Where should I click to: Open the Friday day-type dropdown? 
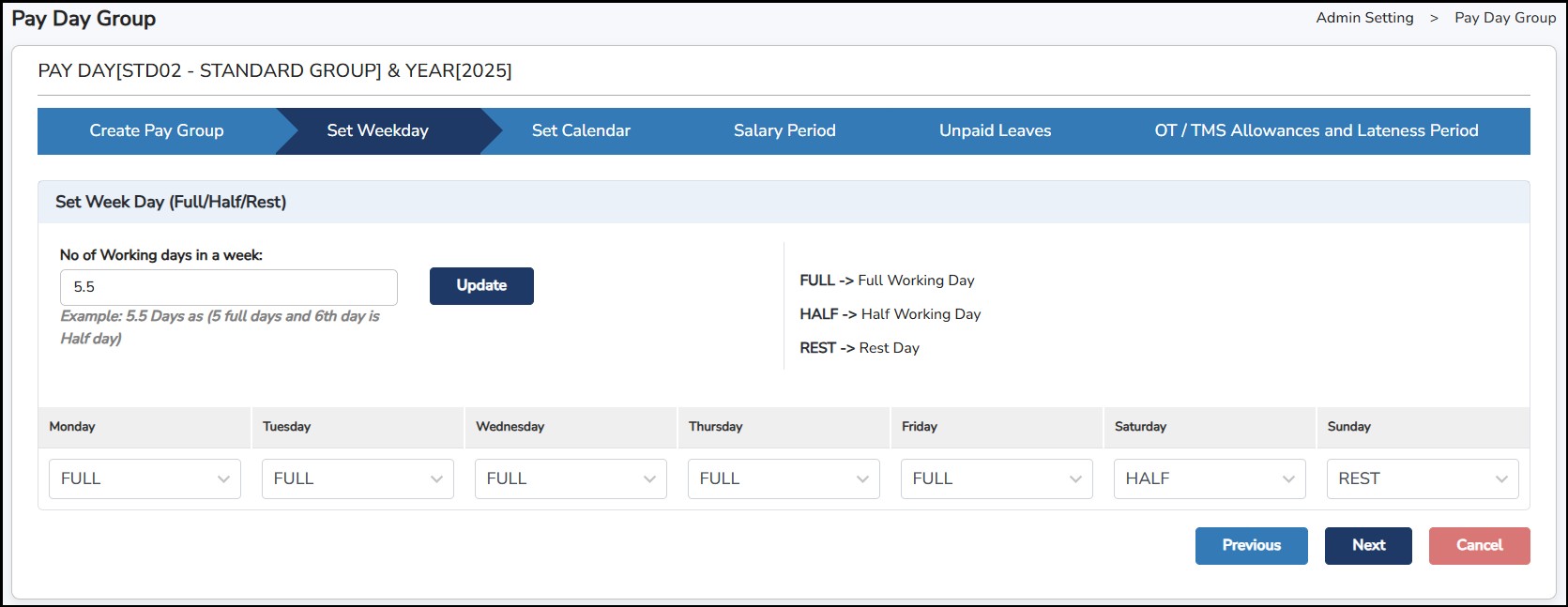coord(997,478)
